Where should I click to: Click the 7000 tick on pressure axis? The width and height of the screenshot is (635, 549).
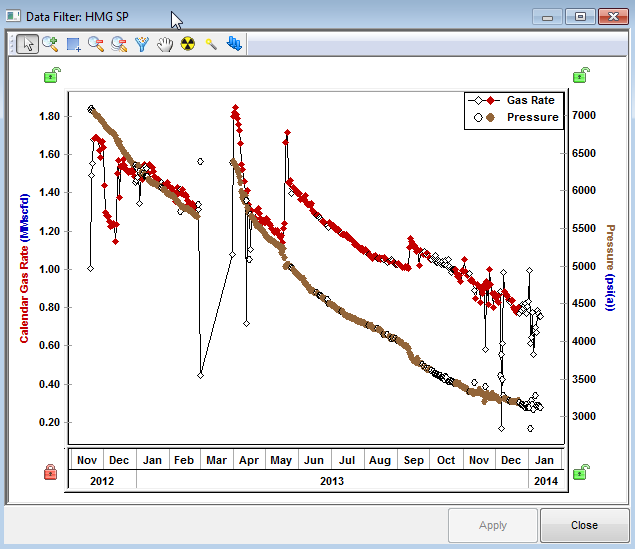click(x=584, y=115)
